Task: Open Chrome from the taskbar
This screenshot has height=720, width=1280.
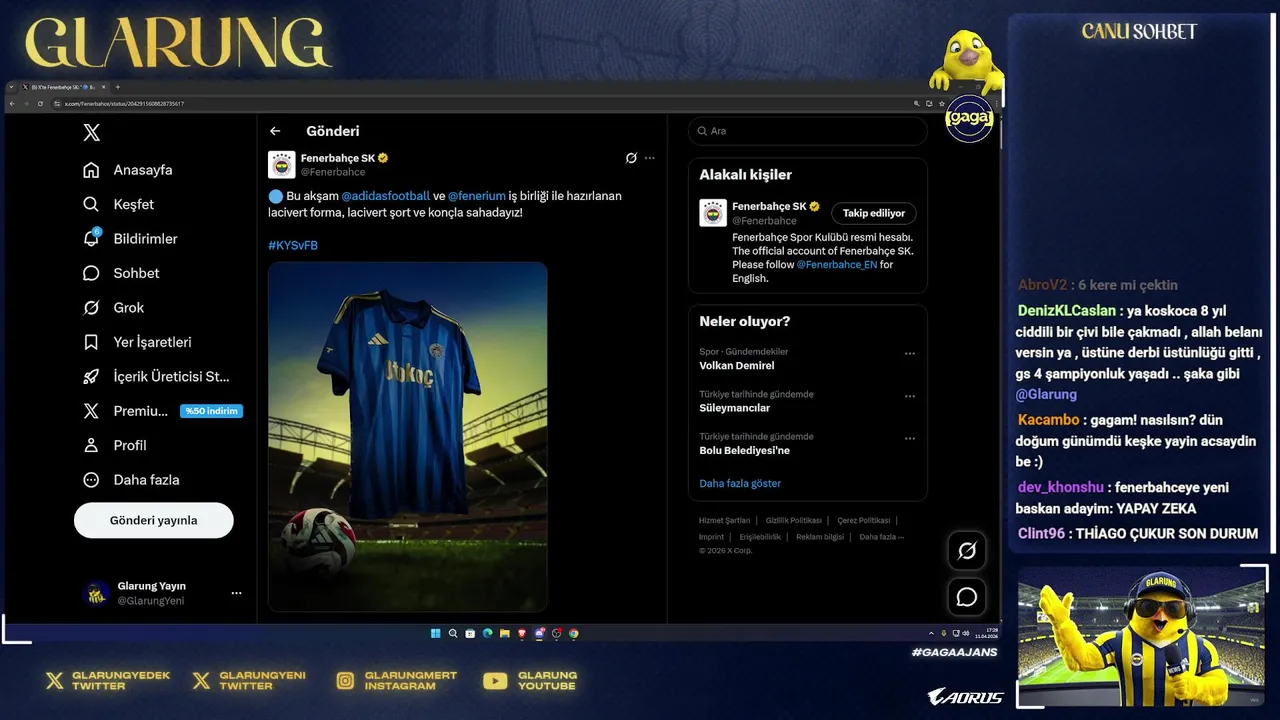Action: point(573,633)
